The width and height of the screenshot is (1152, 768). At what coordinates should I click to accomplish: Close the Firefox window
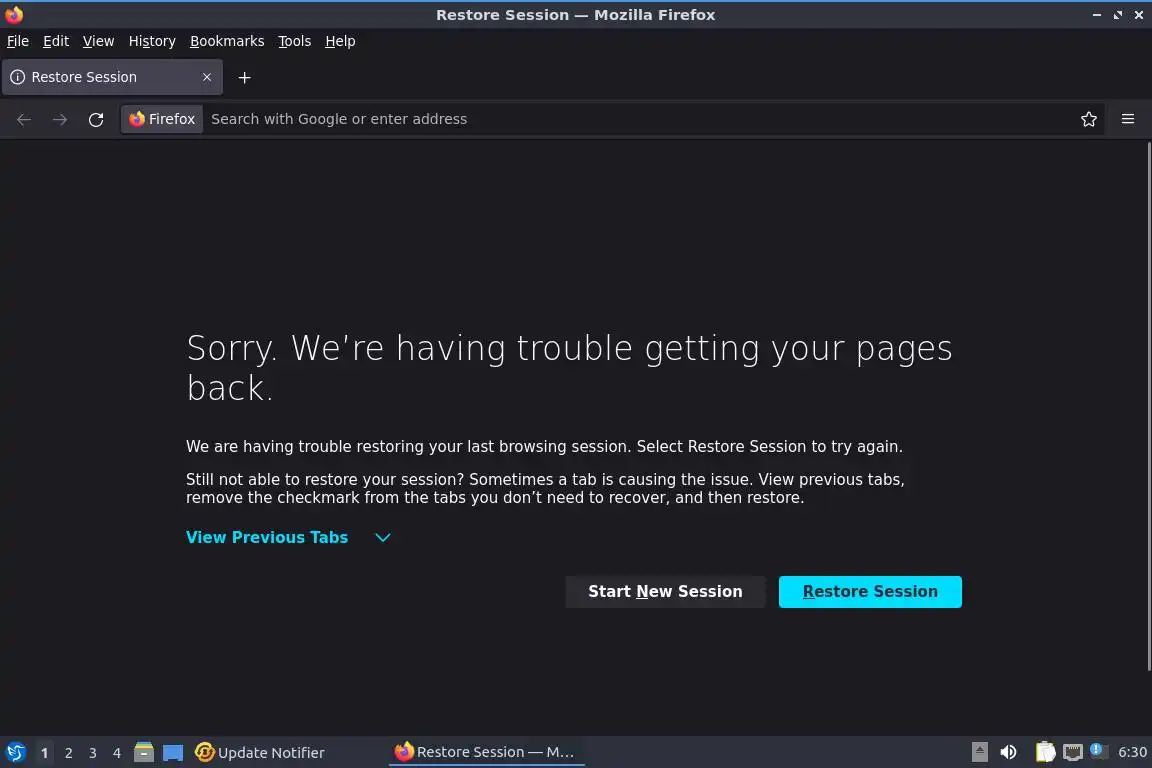click(x=1139, y=15)
